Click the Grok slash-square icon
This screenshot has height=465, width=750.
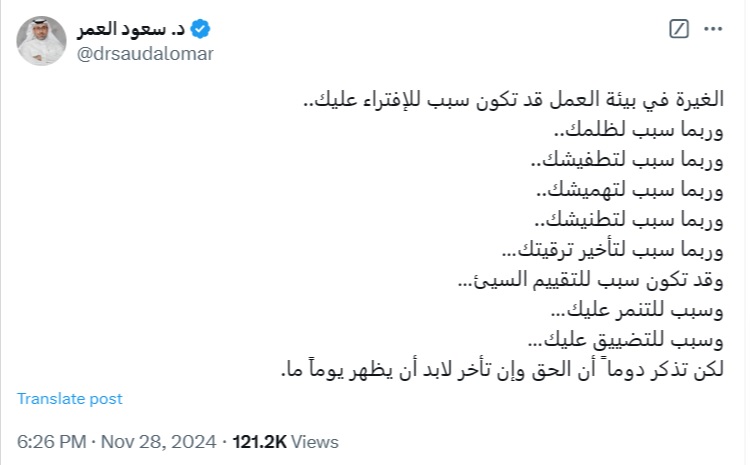tap(679, 29)
